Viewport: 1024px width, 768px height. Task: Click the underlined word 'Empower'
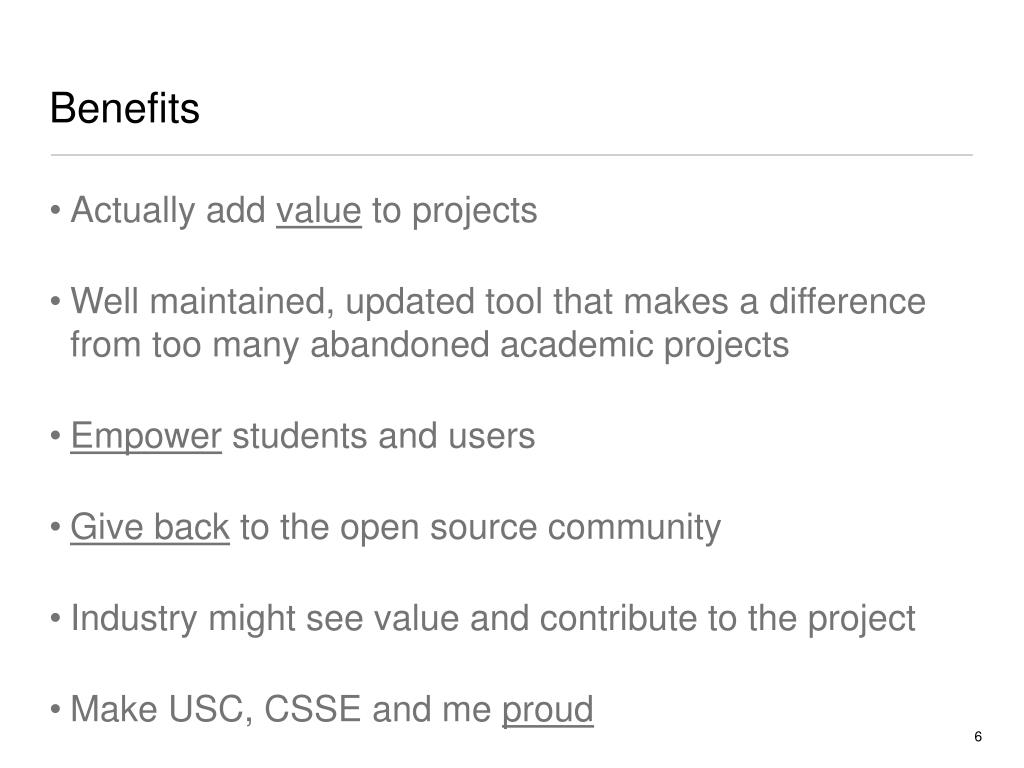click(146, 437)
